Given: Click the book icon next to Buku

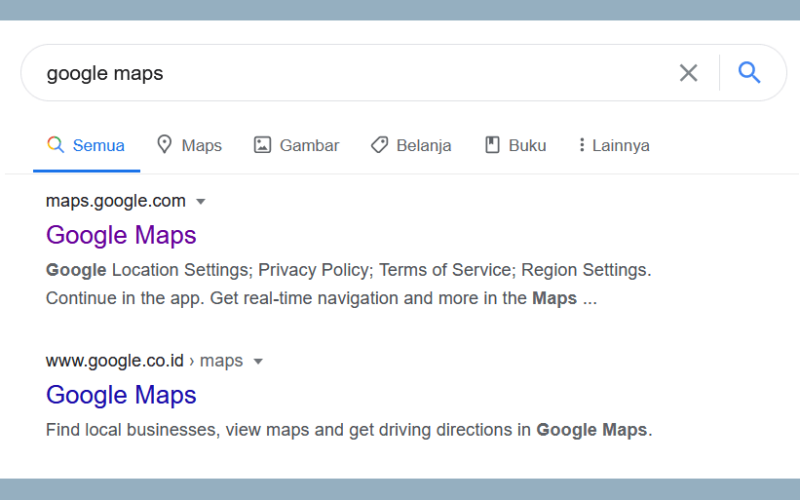Looking at the screenshot, I should [x=492, y=145].
